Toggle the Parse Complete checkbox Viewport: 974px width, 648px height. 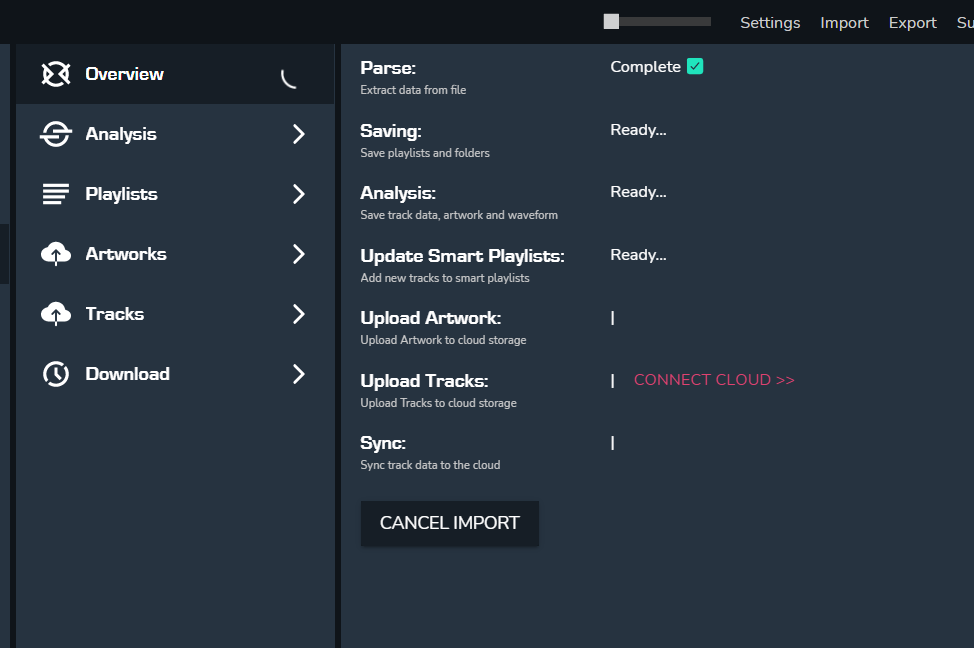tap(695, 67)
